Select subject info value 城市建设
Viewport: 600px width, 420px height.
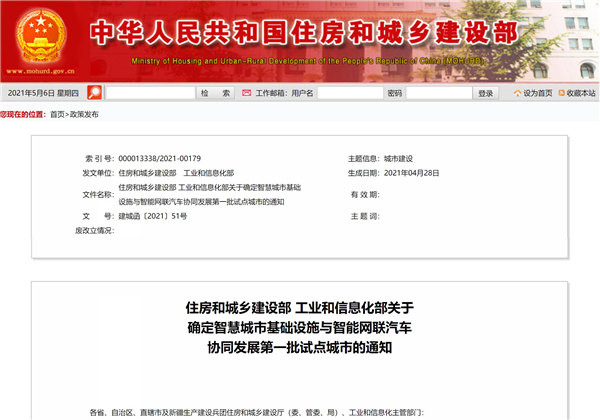tap(398, 159)
